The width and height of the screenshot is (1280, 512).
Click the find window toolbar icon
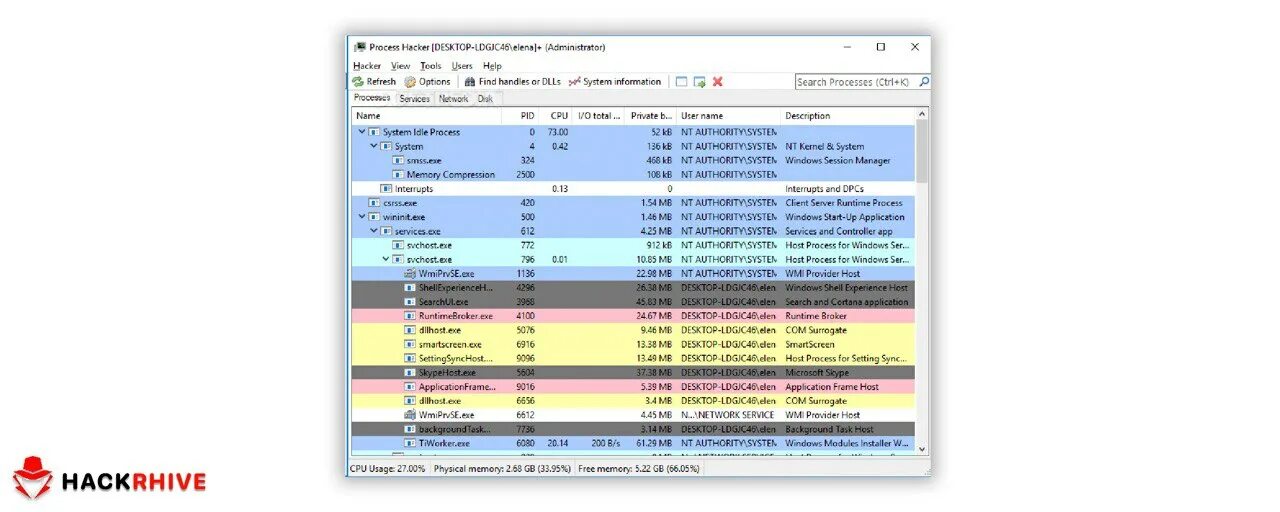point(681,82)
